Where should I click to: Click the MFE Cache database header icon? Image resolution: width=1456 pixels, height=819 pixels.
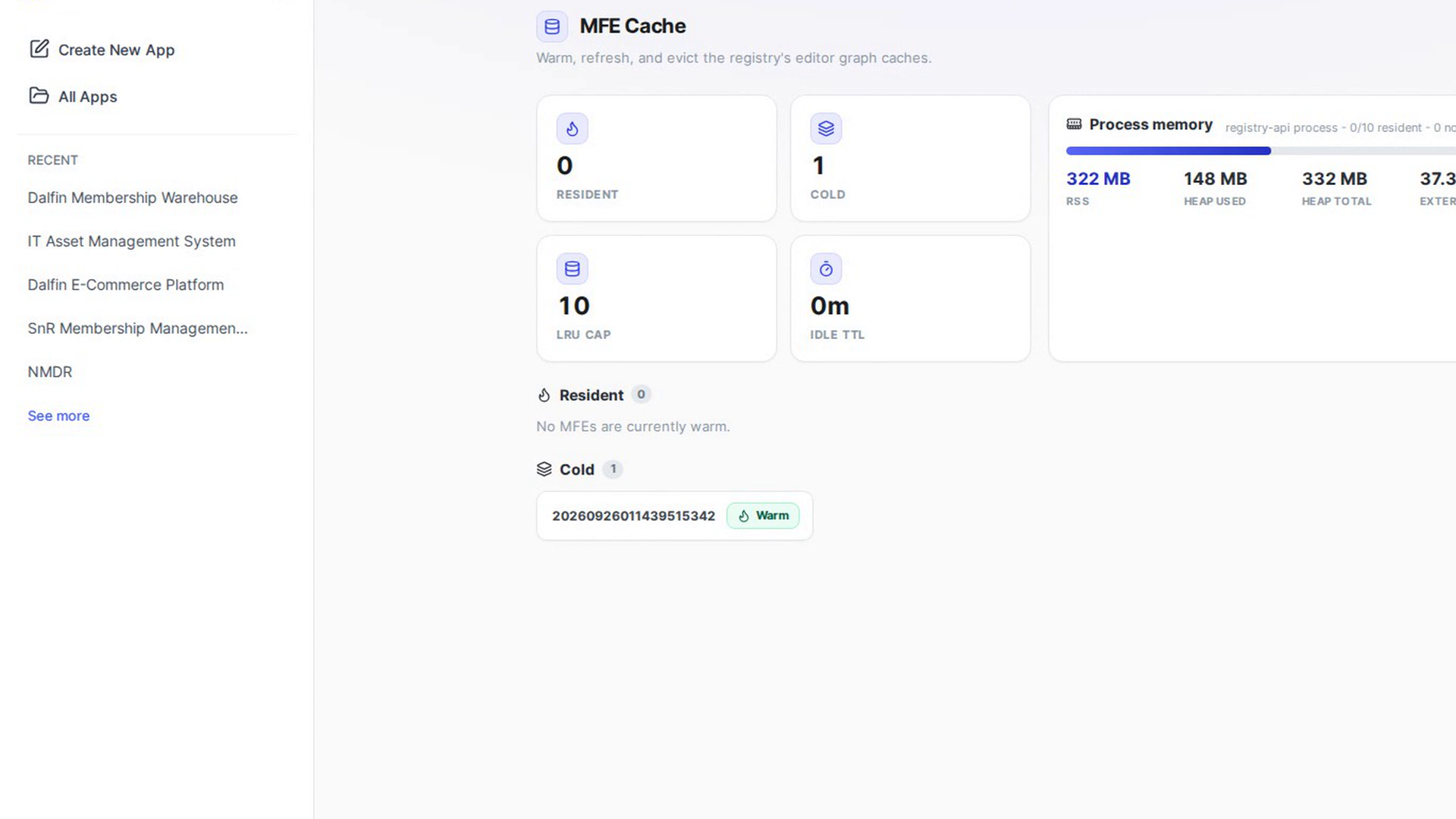click(552, 27)
